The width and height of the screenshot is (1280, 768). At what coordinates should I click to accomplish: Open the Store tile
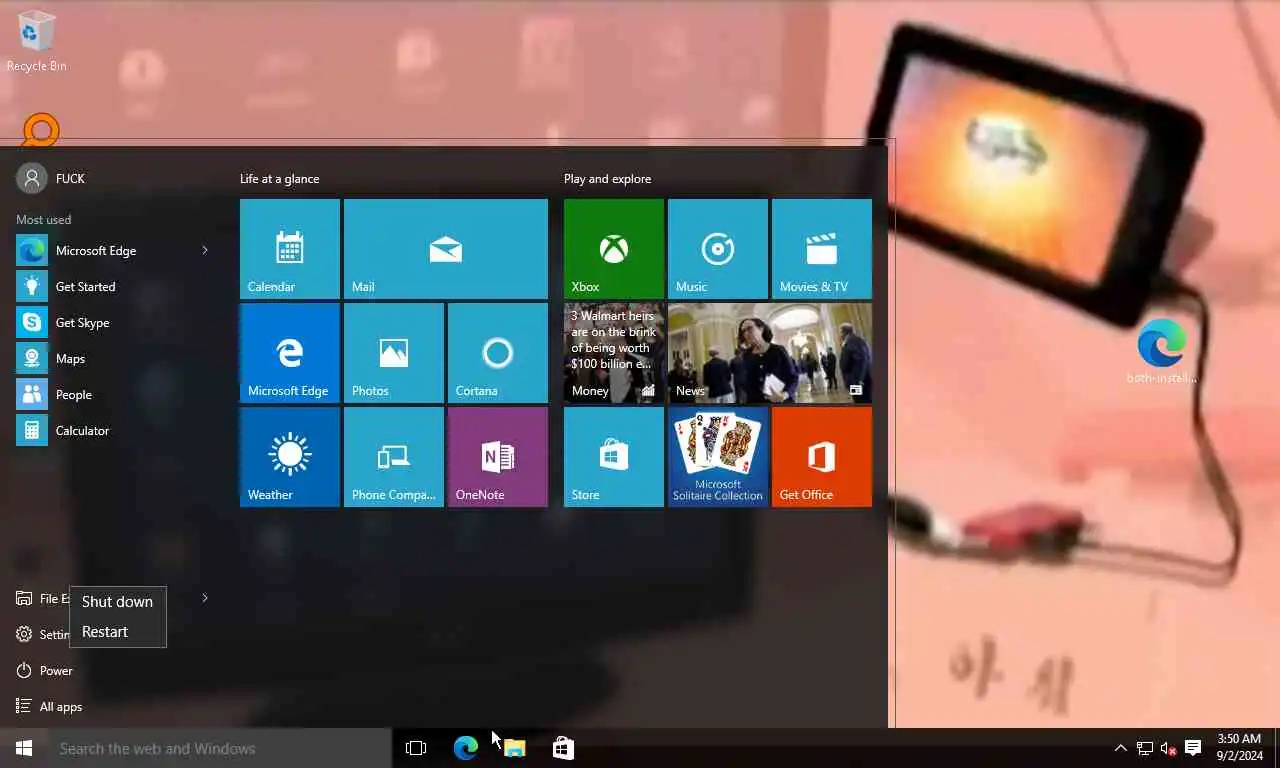[x=614, y=457]
